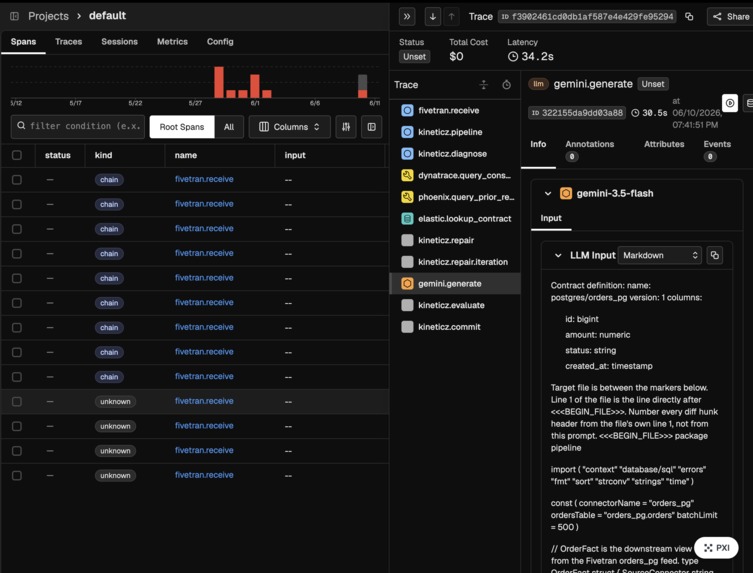Check the second chain row checkbox
This screenshot has width=753, height=573.
point(17,204)
